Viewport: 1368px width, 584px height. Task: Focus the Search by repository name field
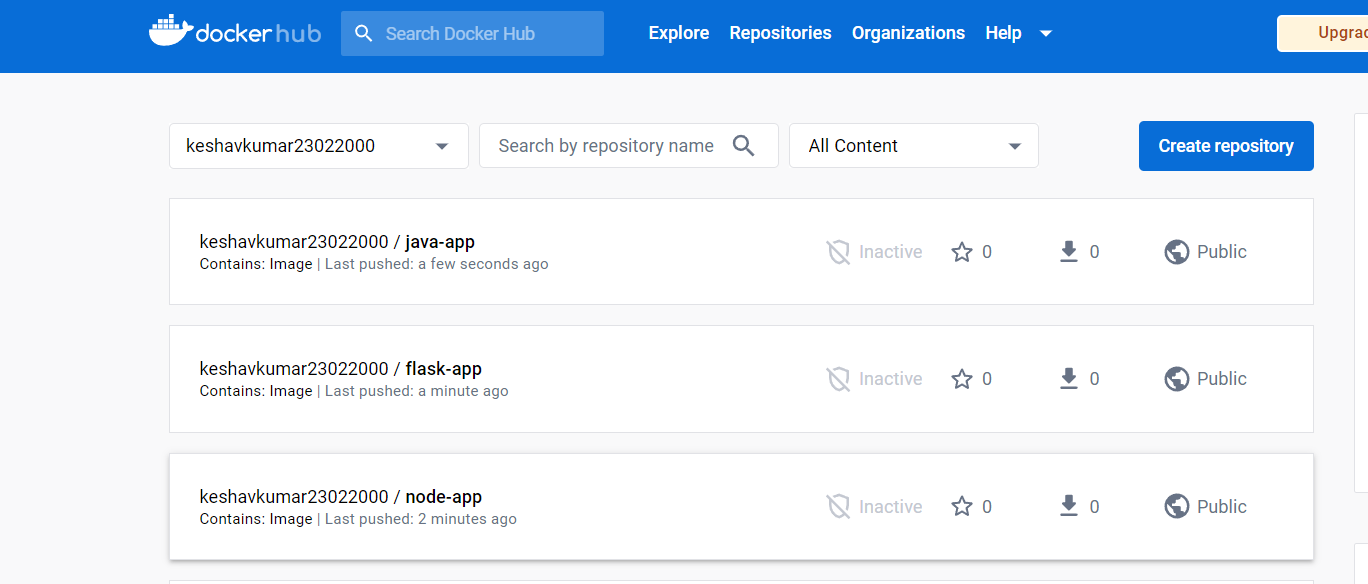[629, 146]
